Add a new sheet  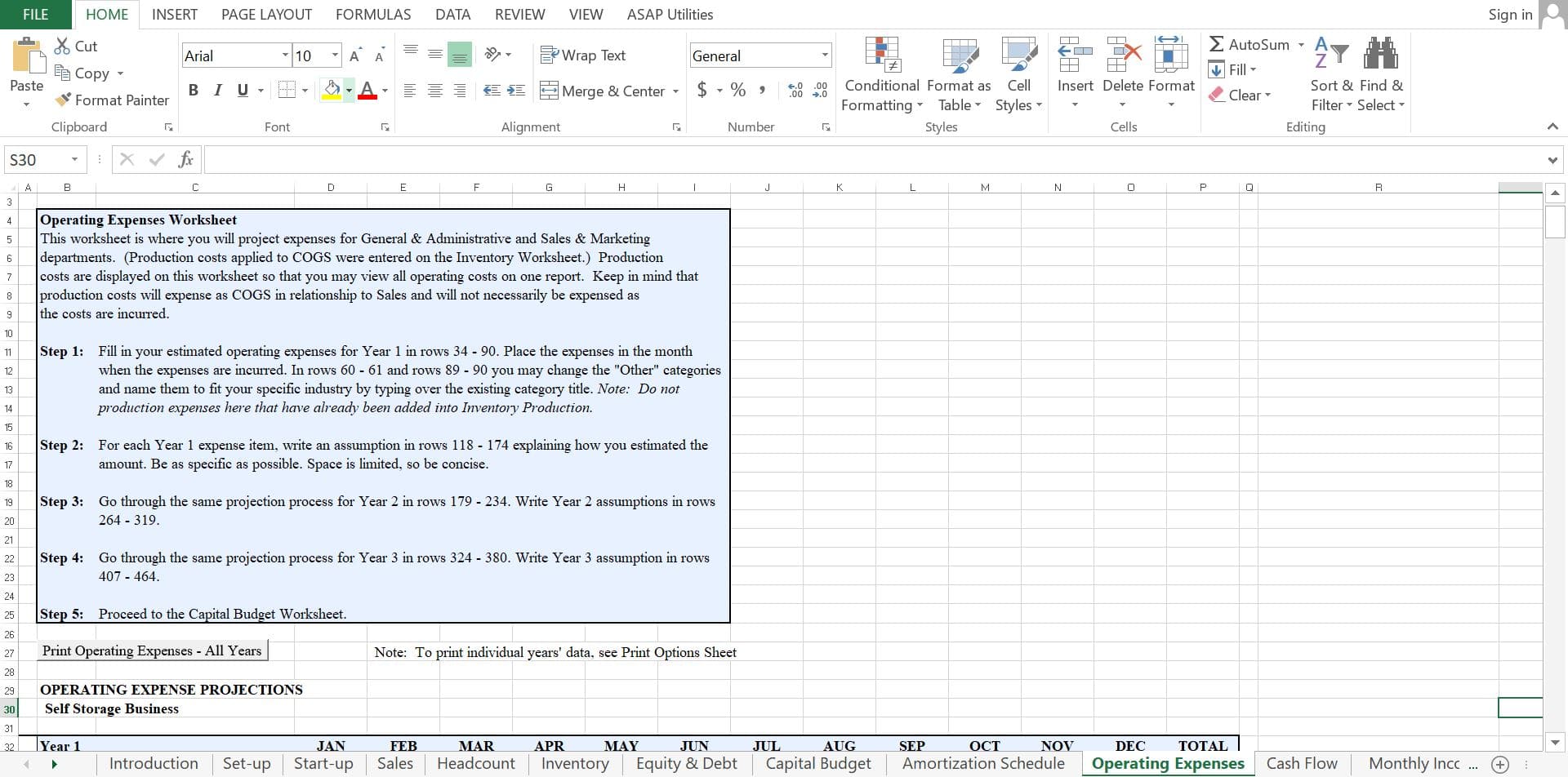click(1500, 764)
